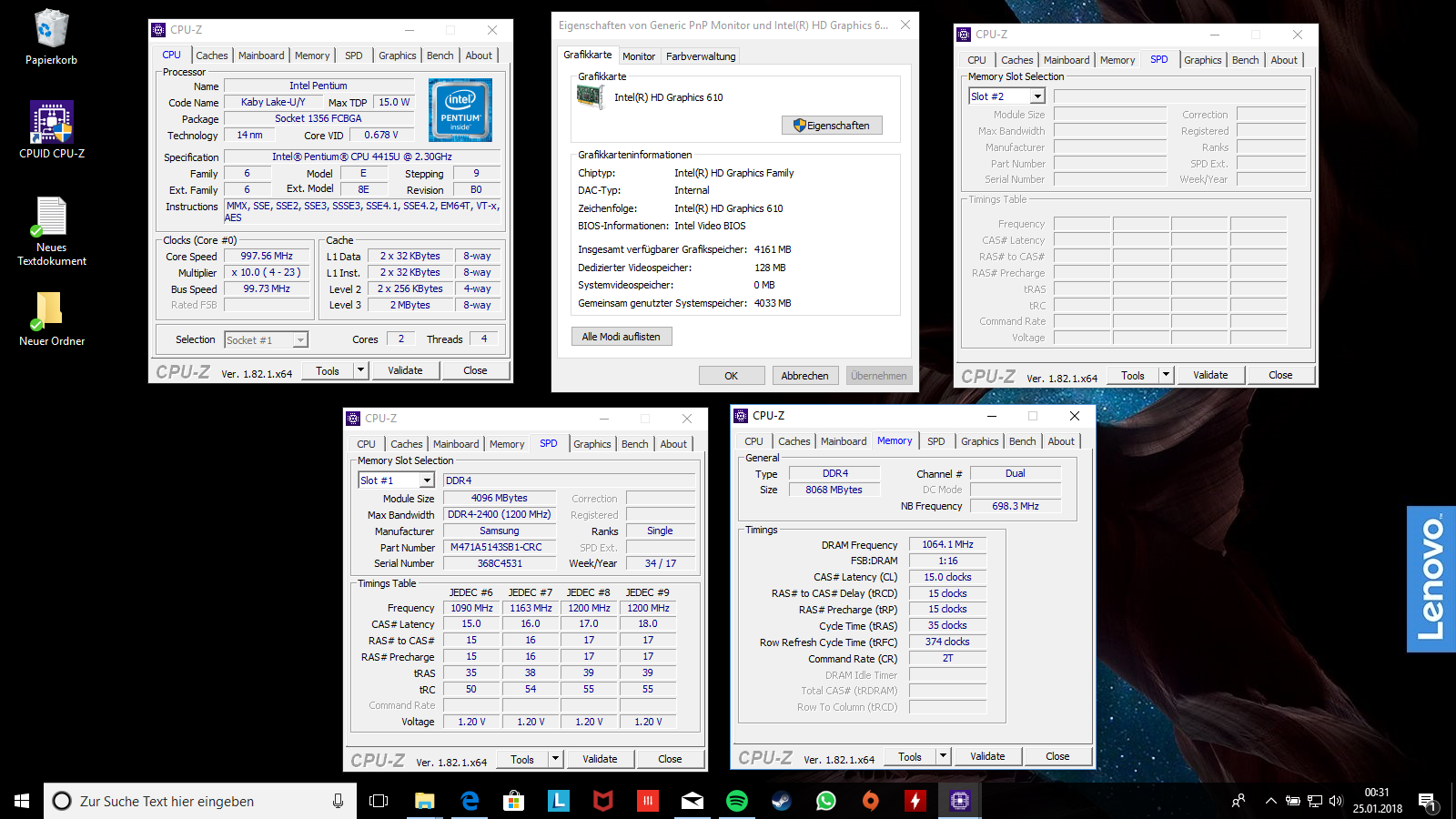Viewport: 1456px width, 819px height.
Task: Click the Size value 8068 MBytes
Action: (x=834, y=490)
